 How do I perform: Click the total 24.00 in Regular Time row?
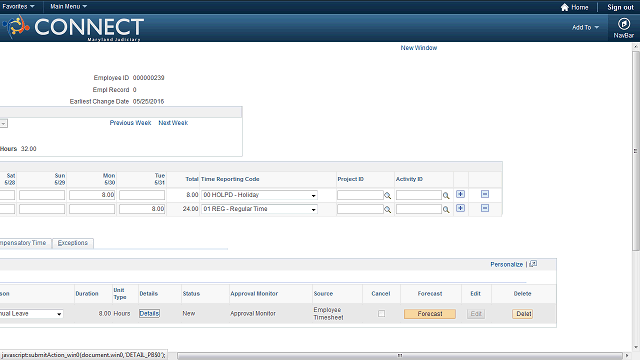[190, 209]
